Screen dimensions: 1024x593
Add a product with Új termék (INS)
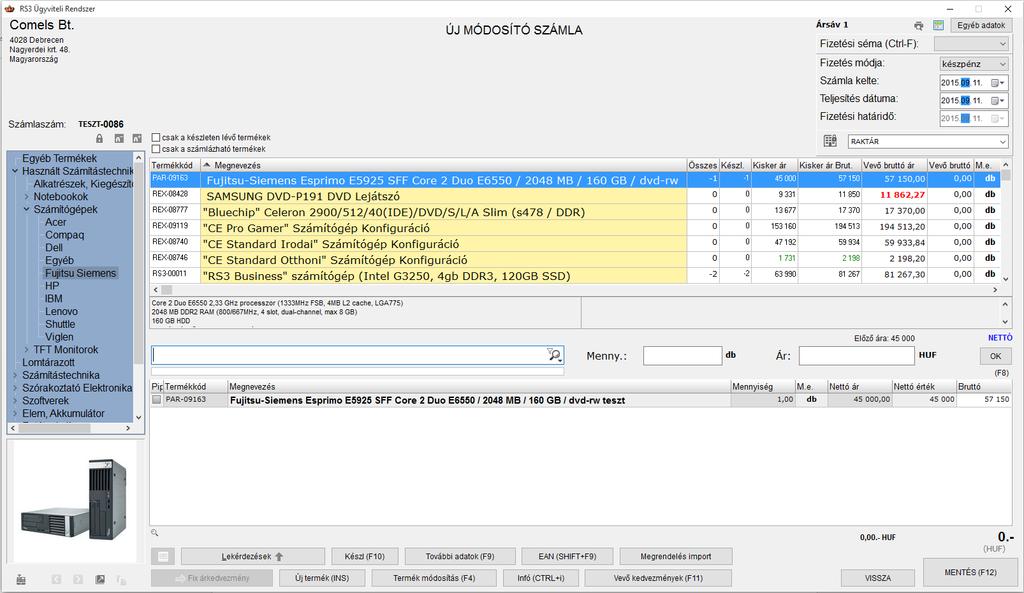(x=322, y=578)
